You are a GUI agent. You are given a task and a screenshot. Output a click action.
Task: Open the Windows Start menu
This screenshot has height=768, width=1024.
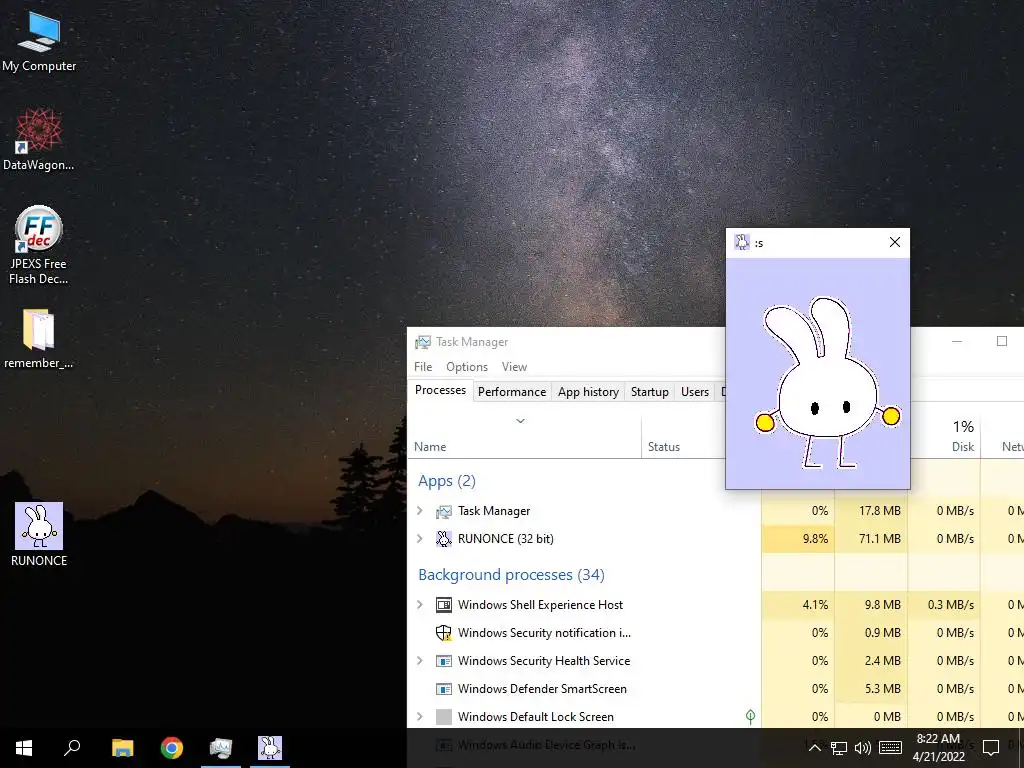point(24,748)
